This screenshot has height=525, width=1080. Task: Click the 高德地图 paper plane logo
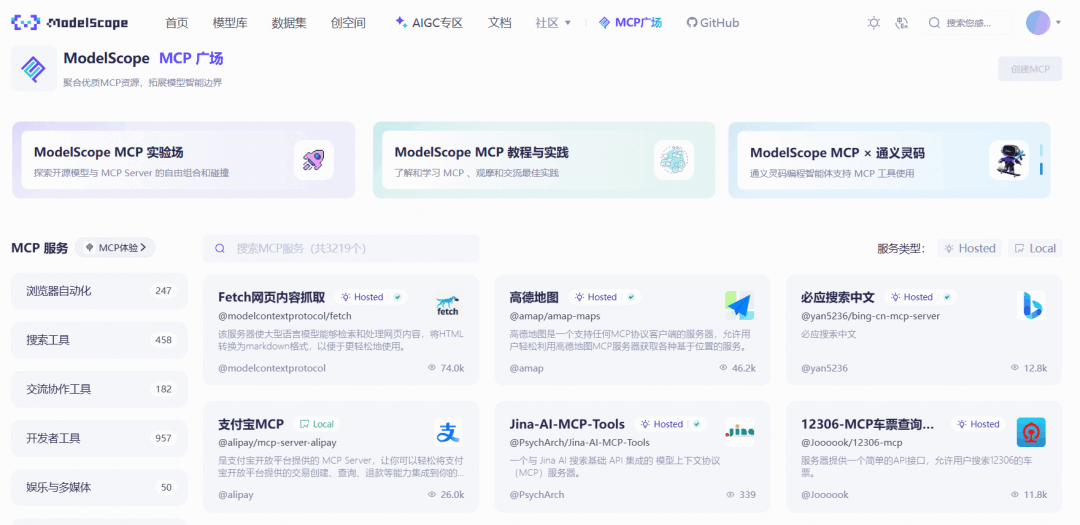(739, 305)
